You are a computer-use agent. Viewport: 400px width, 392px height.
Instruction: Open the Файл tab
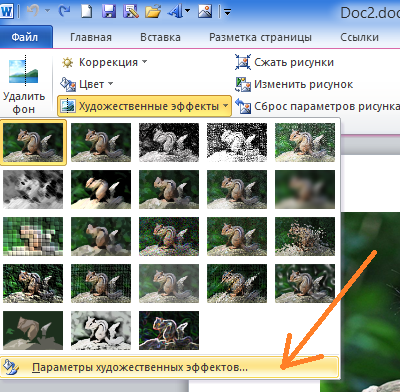pos(25,37)
